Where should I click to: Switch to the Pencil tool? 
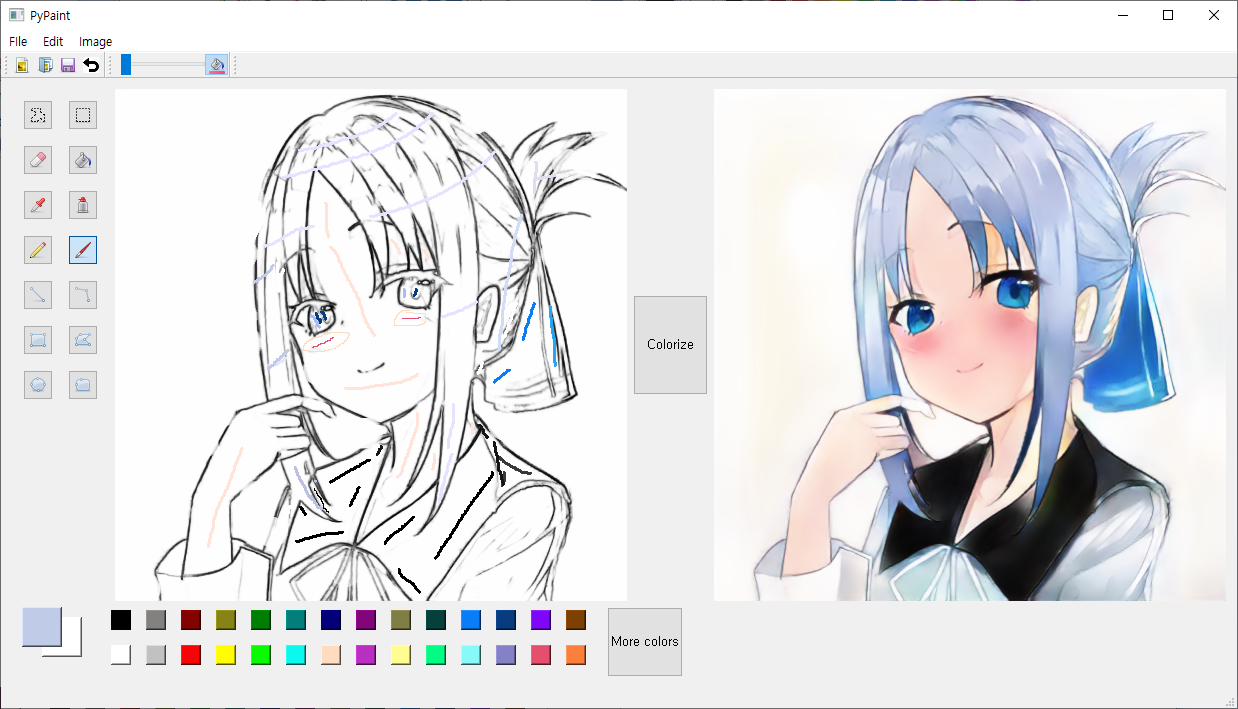click(38, 250)
